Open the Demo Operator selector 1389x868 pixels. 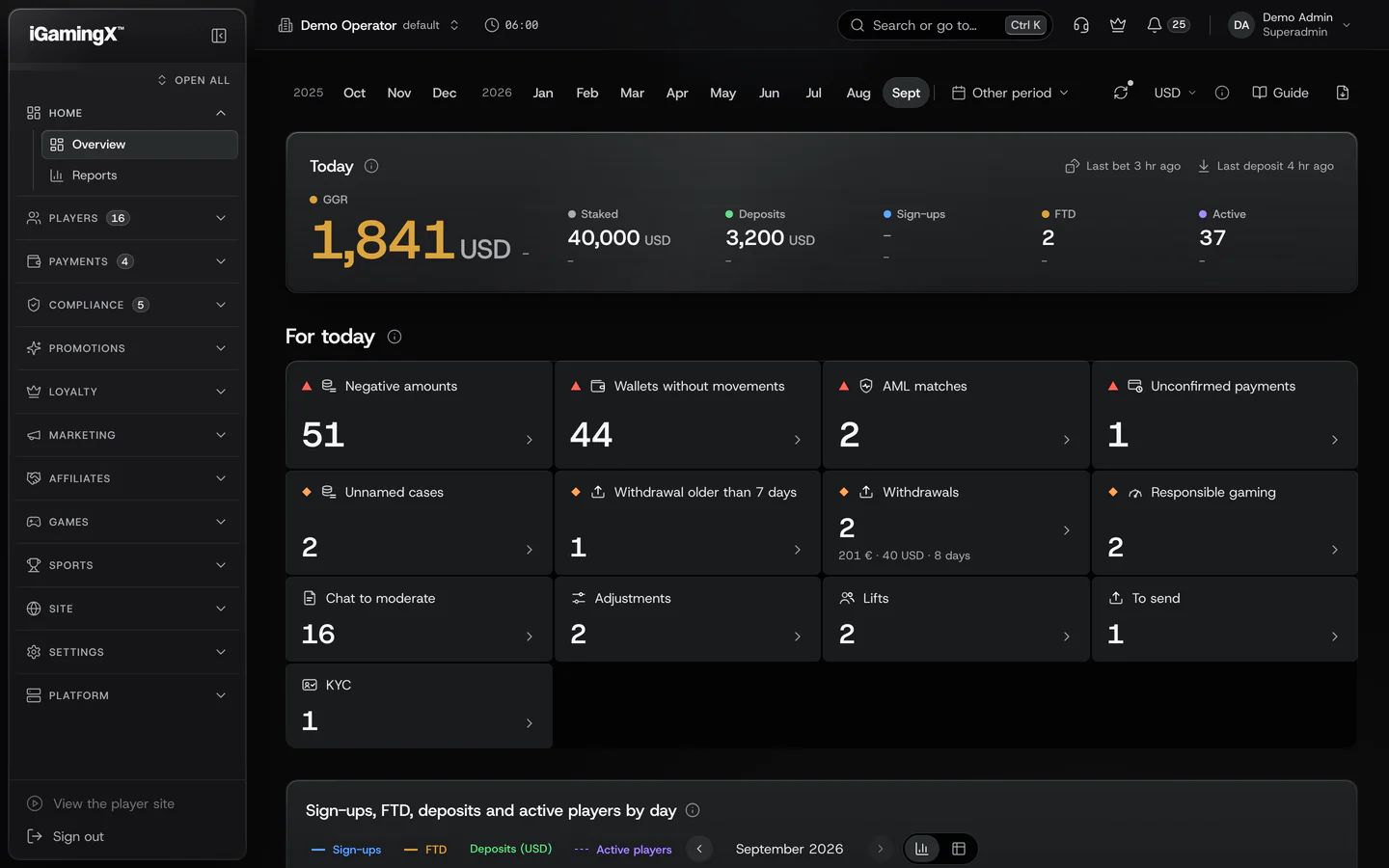coord(368,25)
